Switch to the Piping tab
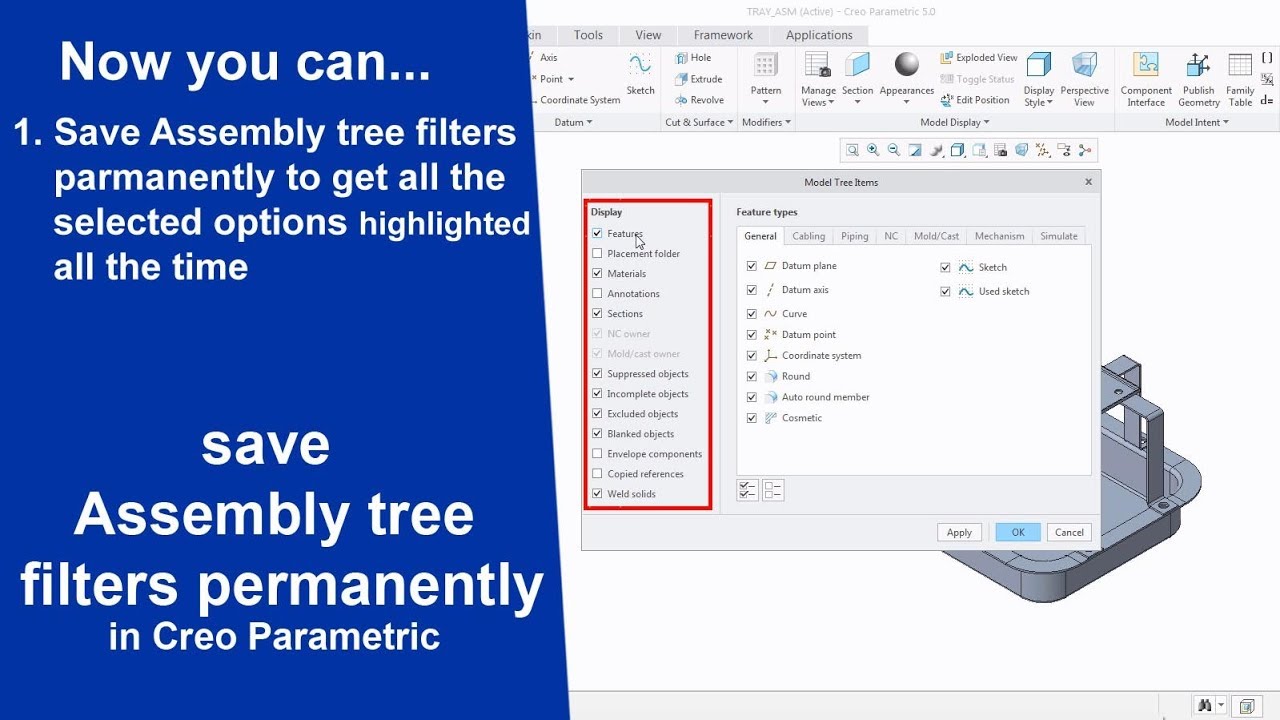 click(854, 236)
